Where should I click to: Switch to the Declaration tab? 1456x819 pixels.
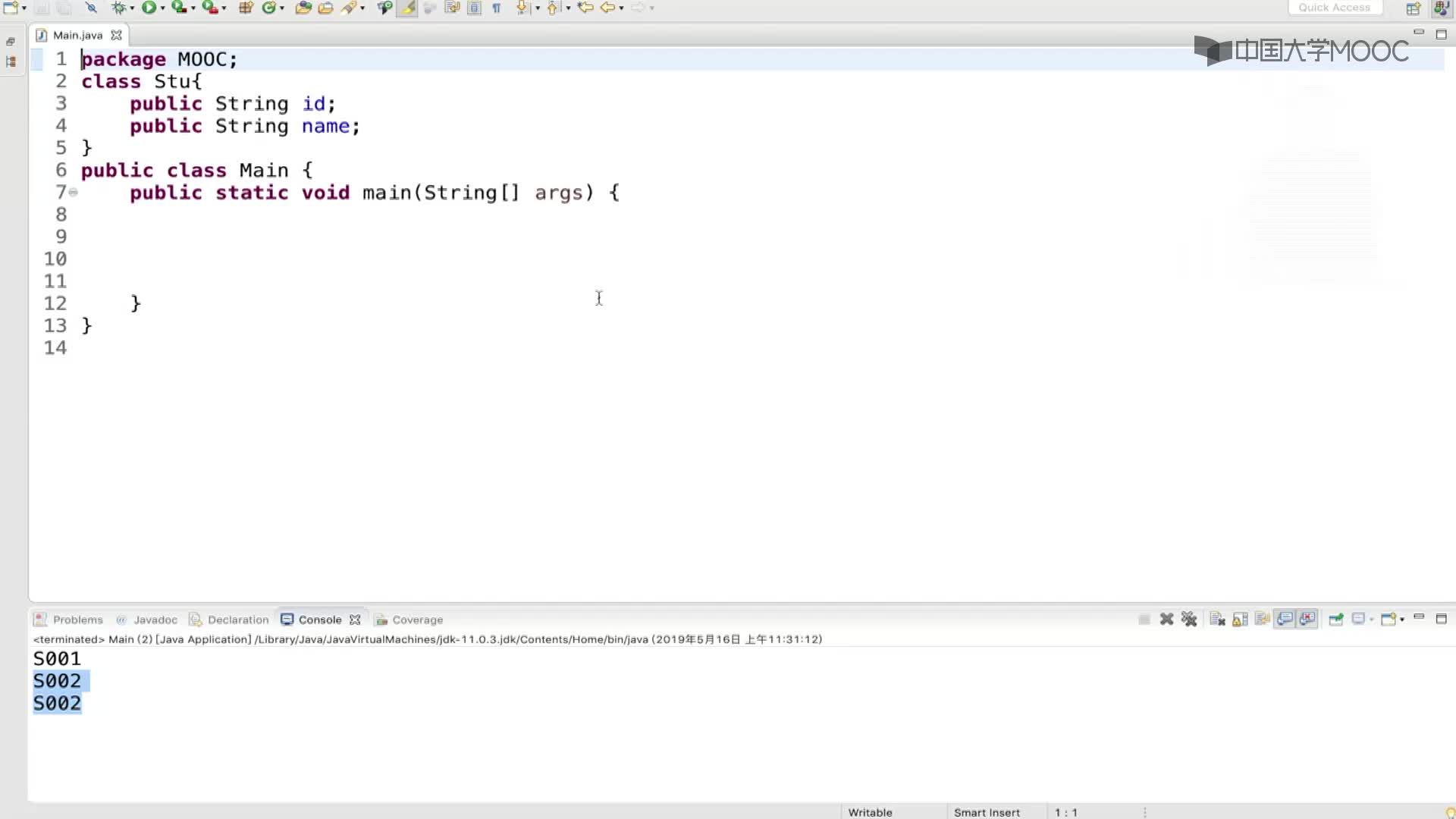coord(229,620)
